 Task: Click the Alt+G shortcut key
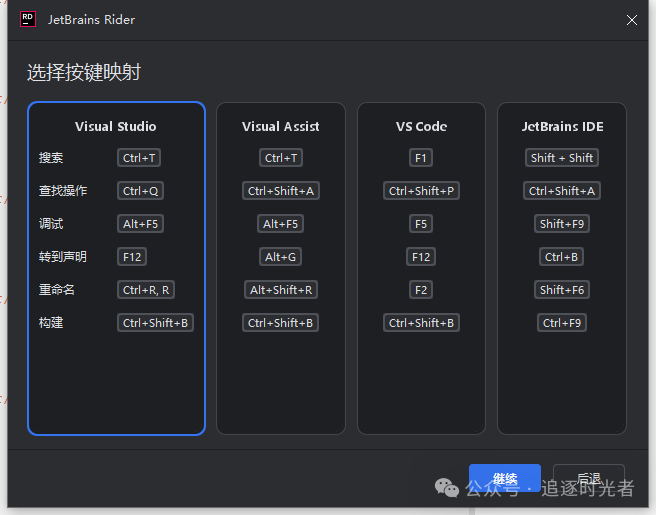[281, 256]
